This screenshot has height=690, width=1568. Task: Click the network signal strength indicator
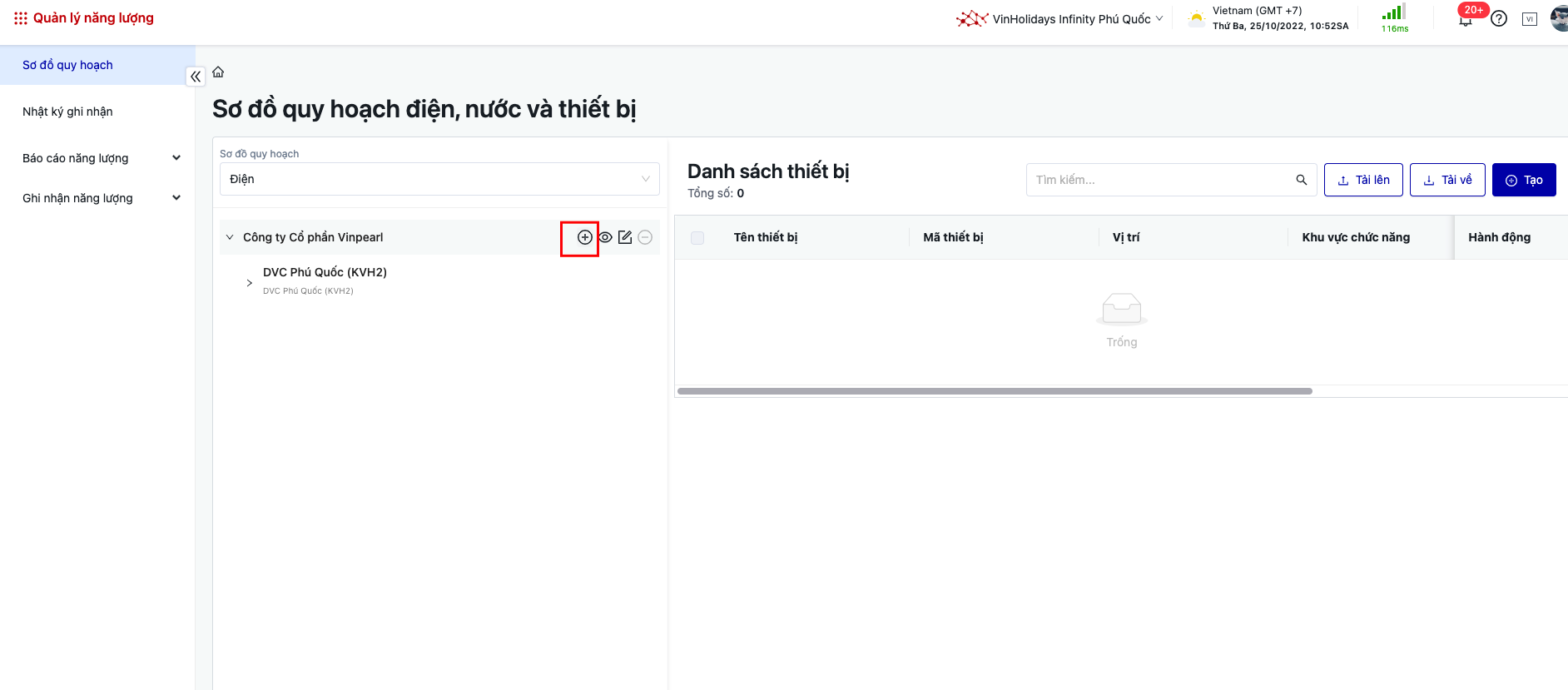tap(1395, 18)
